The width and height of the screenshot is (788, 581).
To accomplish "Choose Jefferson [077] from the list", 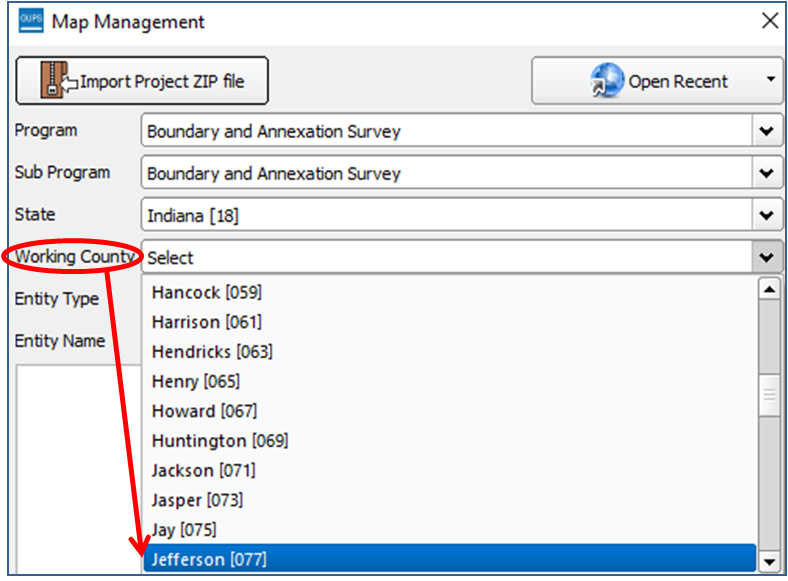I will [x=450, y=558].
